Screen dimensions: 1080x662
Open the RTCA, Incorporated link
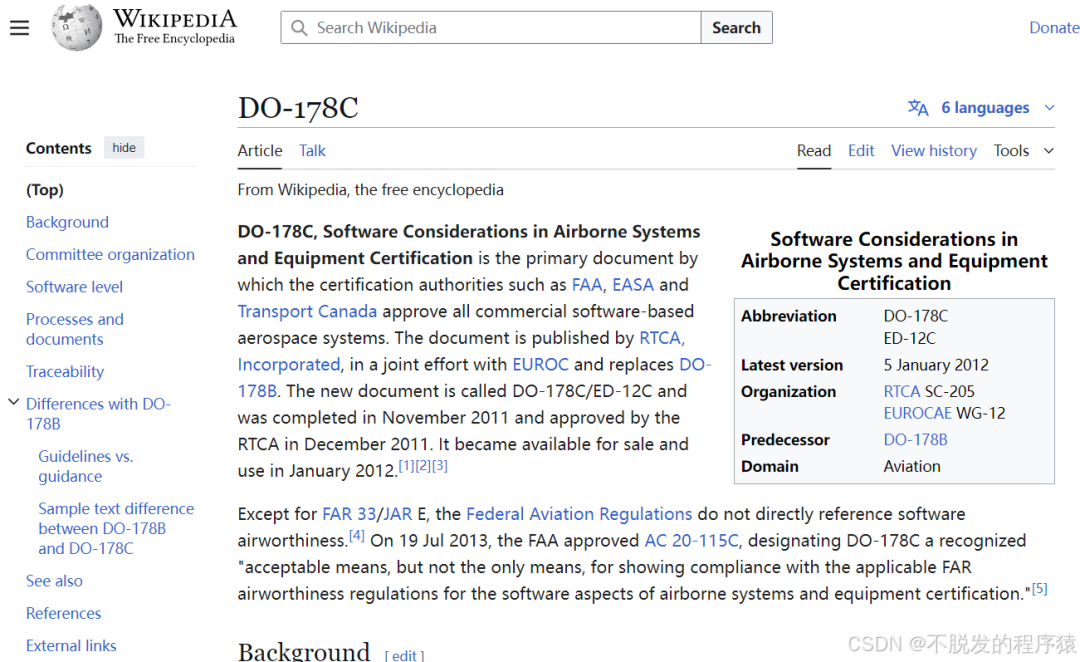pos(662,338)
